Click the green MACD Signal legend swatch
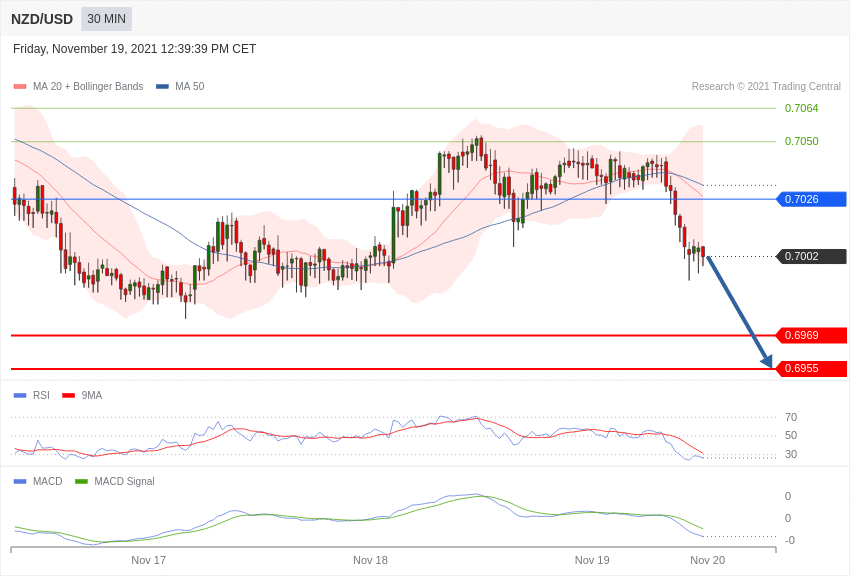850x576 pixels. pyautogui.click(x=81, y=481)
